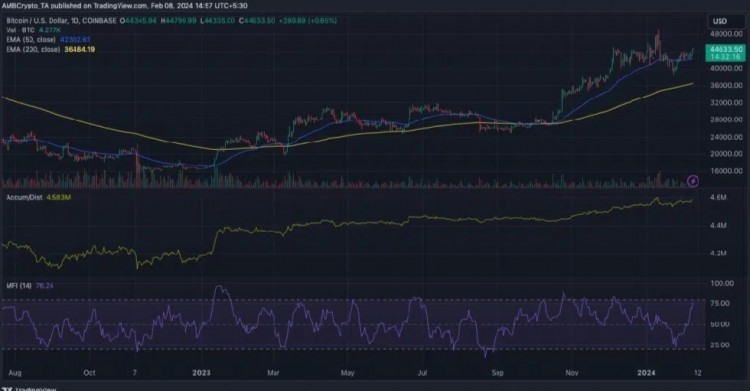
Task: Click the Vol · BTC indicator label
Action: [x=20, y=30]
